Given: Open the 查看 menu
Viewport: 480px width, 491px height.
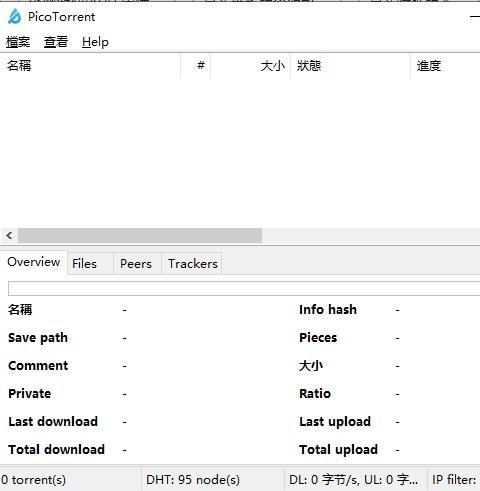Looking at the screenshot, I should coord(56,42).
